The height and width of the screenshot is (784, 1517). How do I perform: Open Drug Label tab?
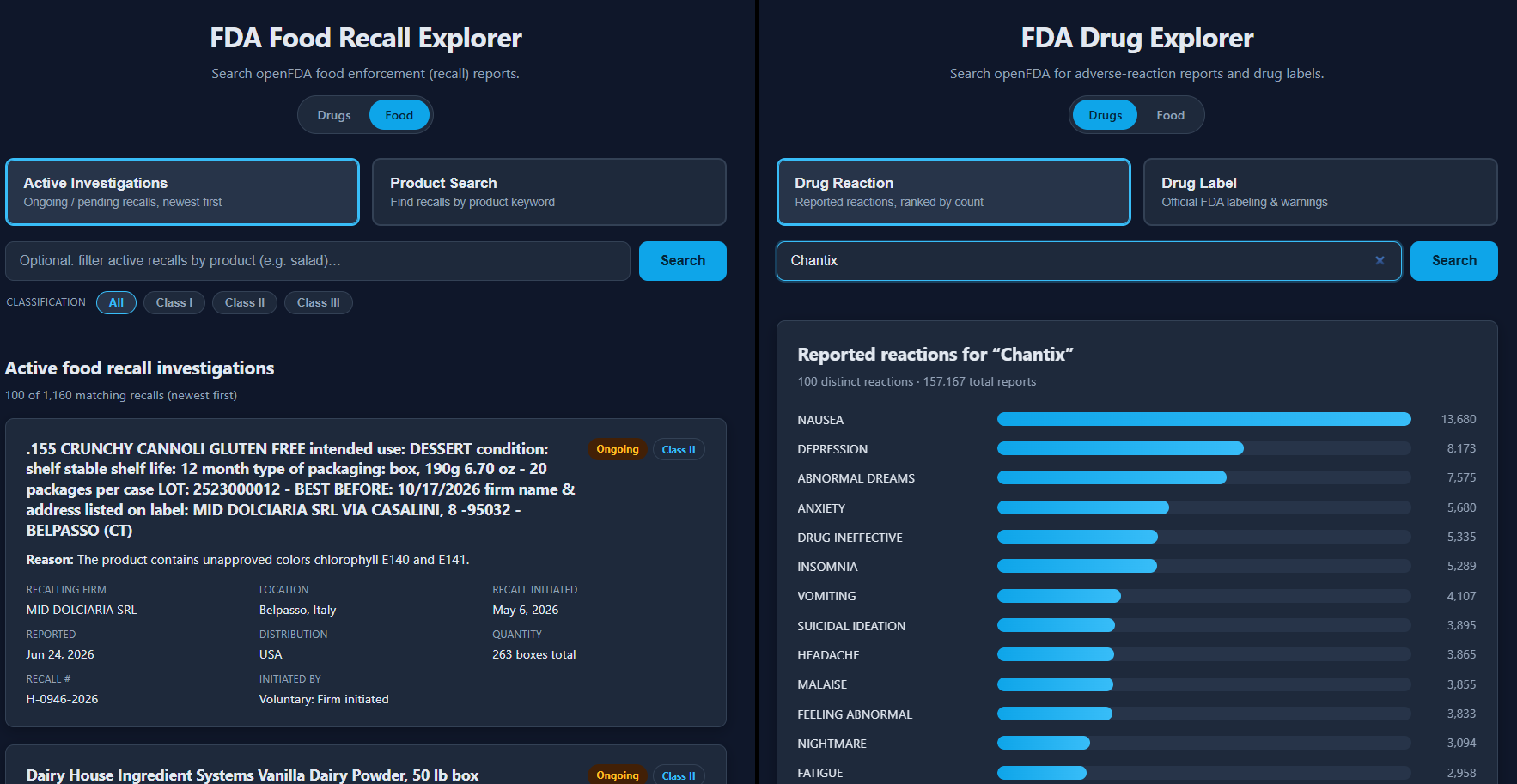pyautogui.click(x=1320, y=191)
